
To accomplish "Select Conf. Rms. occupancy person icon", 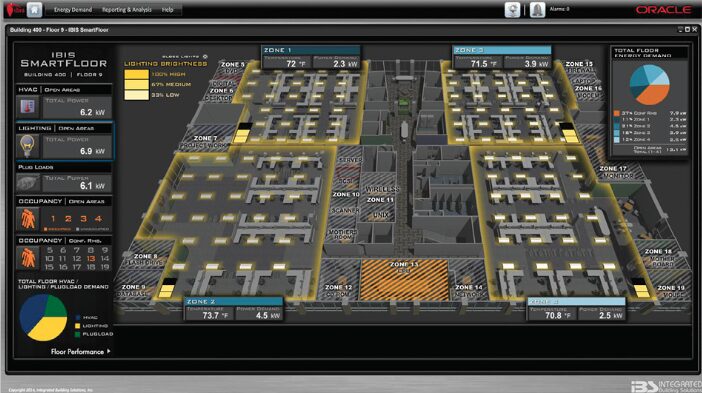I will (28, 258).
